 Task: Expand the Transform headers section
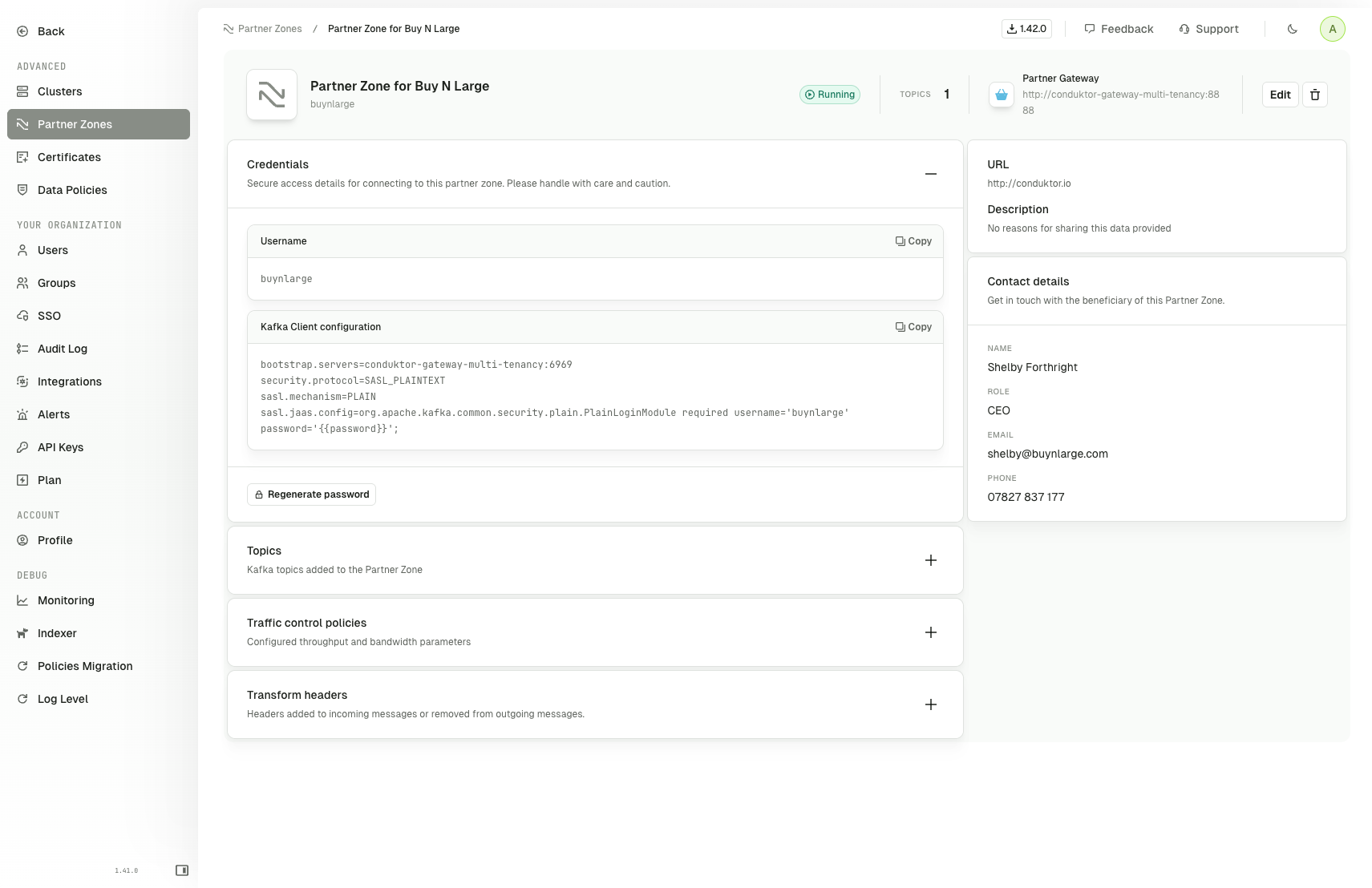[930, 704]
